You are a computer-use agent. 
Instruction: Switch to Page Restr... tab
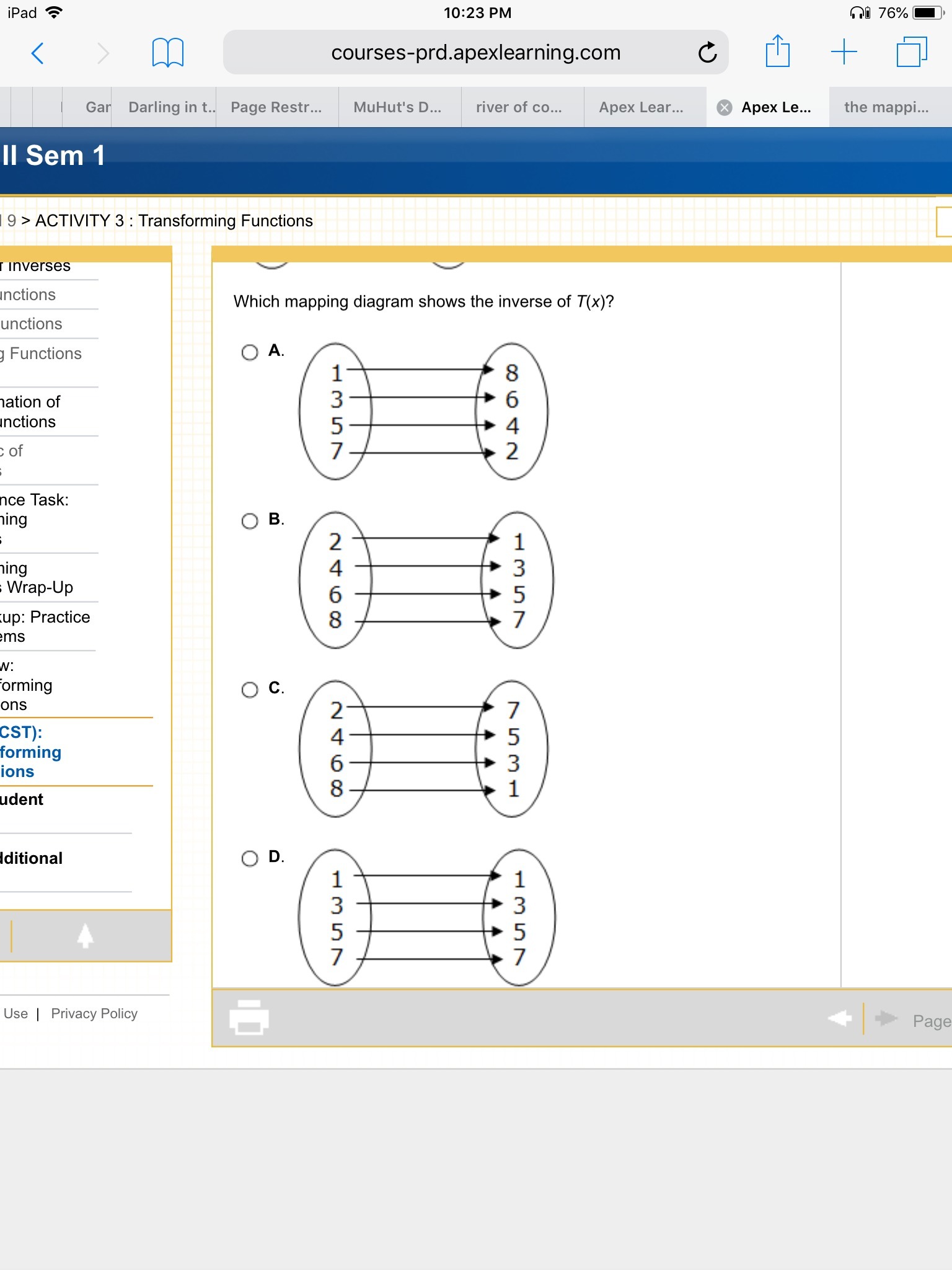276,107
